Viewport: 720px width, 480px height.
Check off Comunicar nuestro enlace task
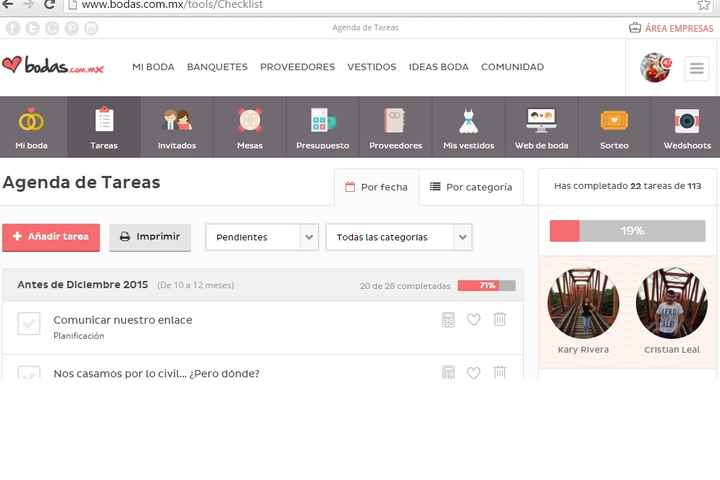(29, 323)
